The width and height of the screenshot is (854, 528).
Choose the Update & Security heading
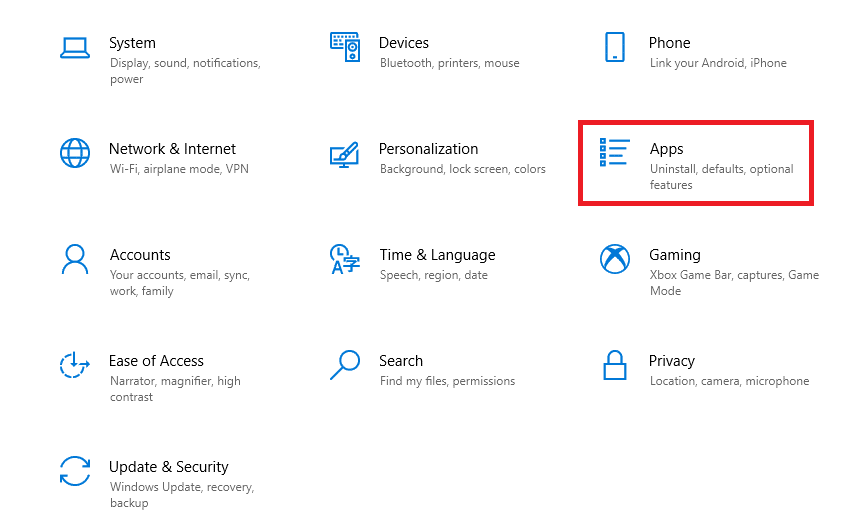(x=168, y=467)
